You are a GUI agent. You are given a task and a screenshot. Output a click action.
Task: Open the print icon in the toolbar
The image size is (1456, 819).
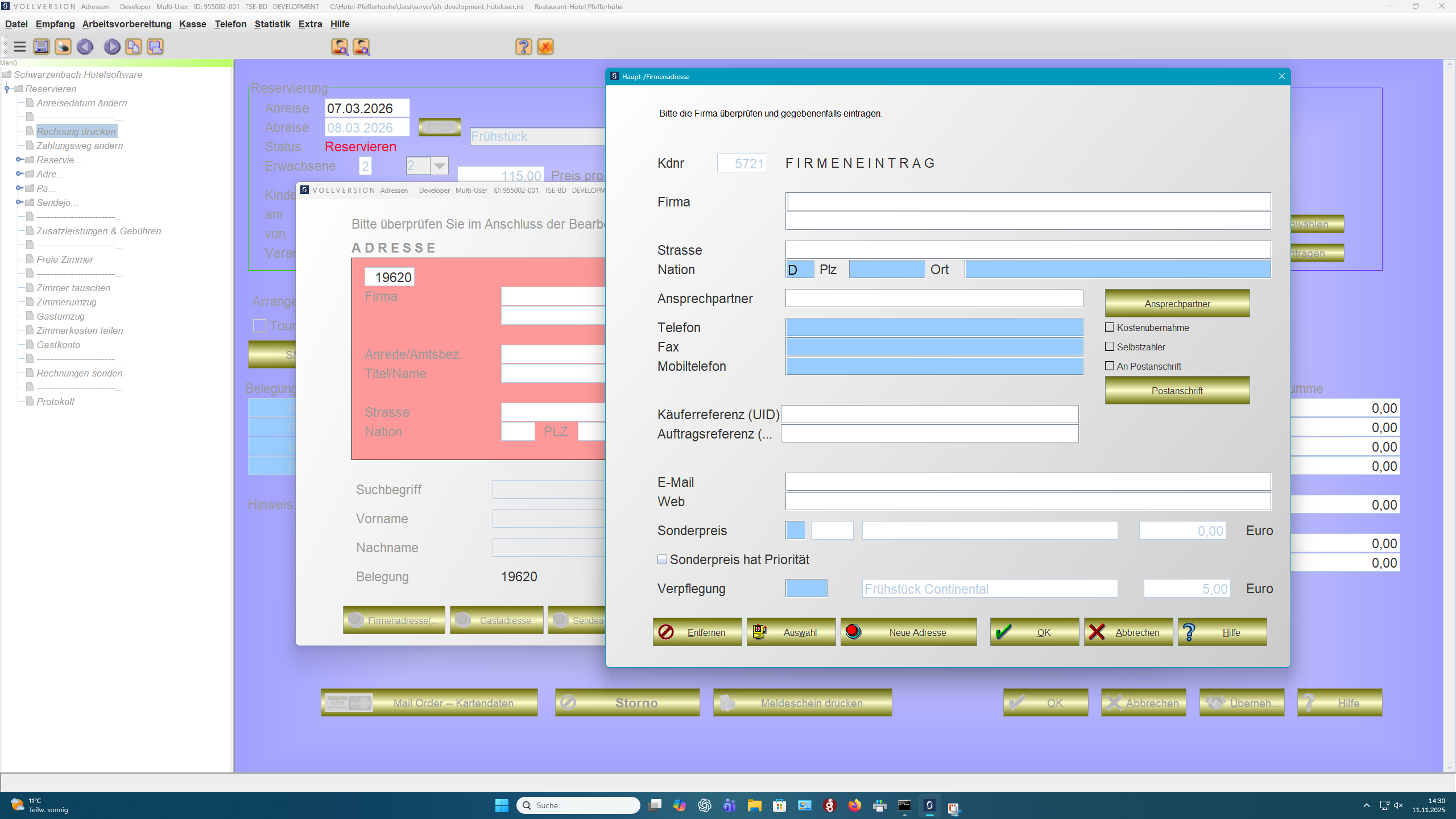click(63, 47)
